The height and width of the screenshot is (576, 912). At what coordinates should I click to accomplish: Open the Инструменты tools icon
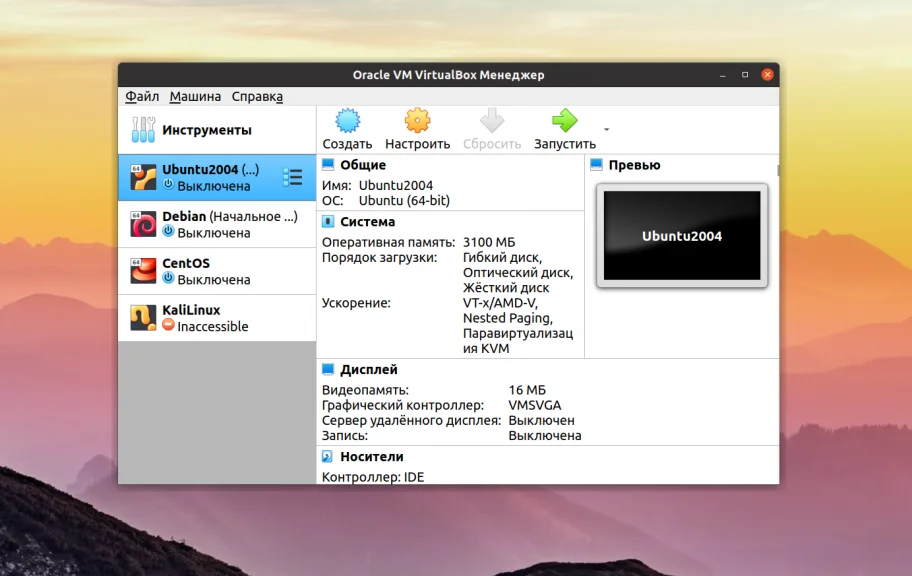143,130
